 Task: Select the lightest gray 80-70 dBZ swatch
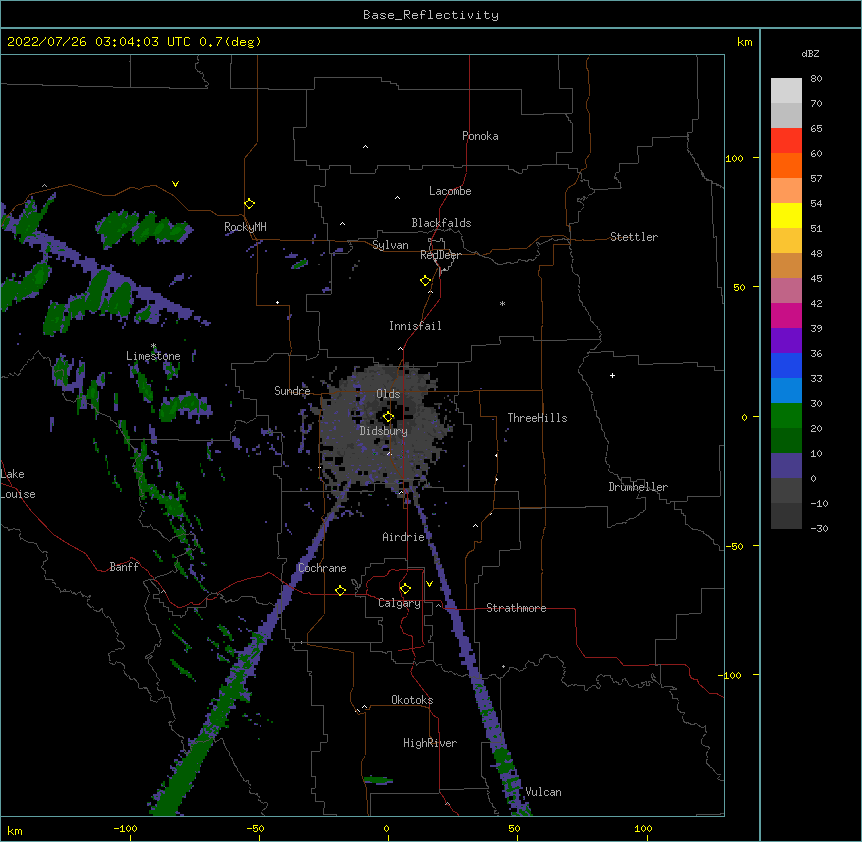[x=786, y=91]
